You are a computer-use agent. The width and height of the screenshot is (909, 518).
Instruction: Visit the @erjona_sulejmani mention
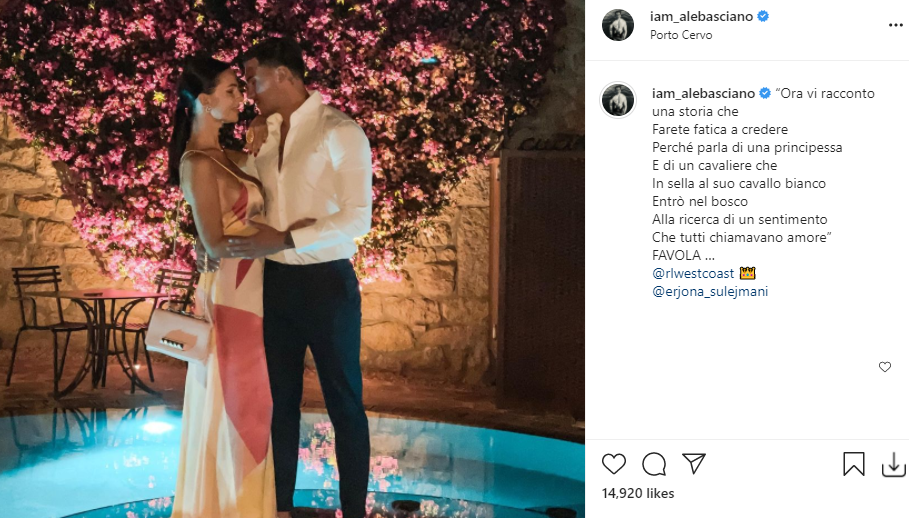(710, 291)
